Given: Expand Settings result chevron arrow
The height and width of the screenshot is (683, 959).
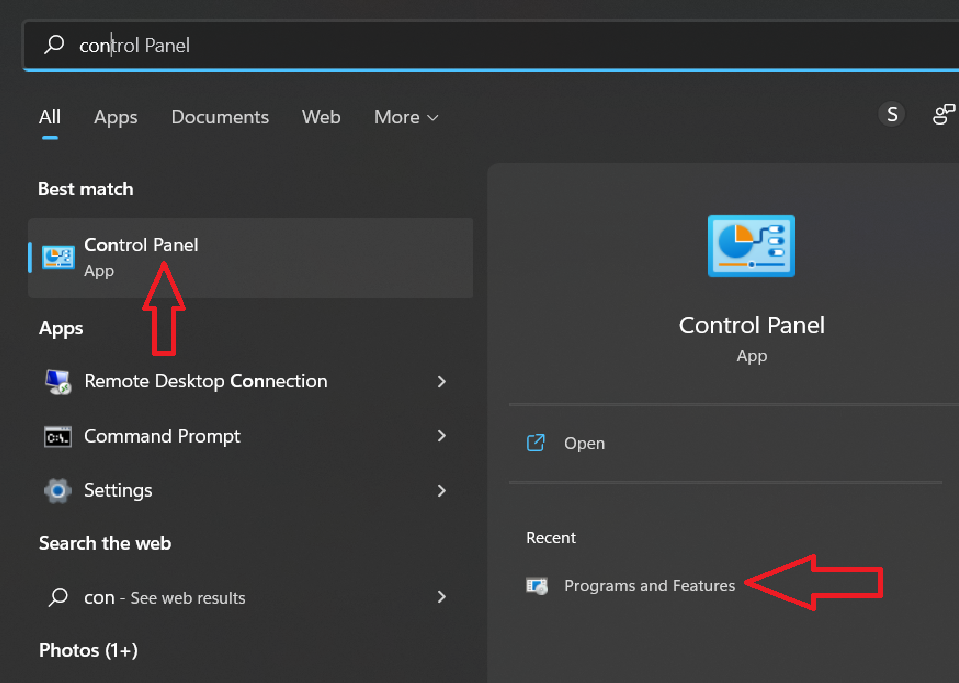Looking at the screenshot, I should coord(442,491).
